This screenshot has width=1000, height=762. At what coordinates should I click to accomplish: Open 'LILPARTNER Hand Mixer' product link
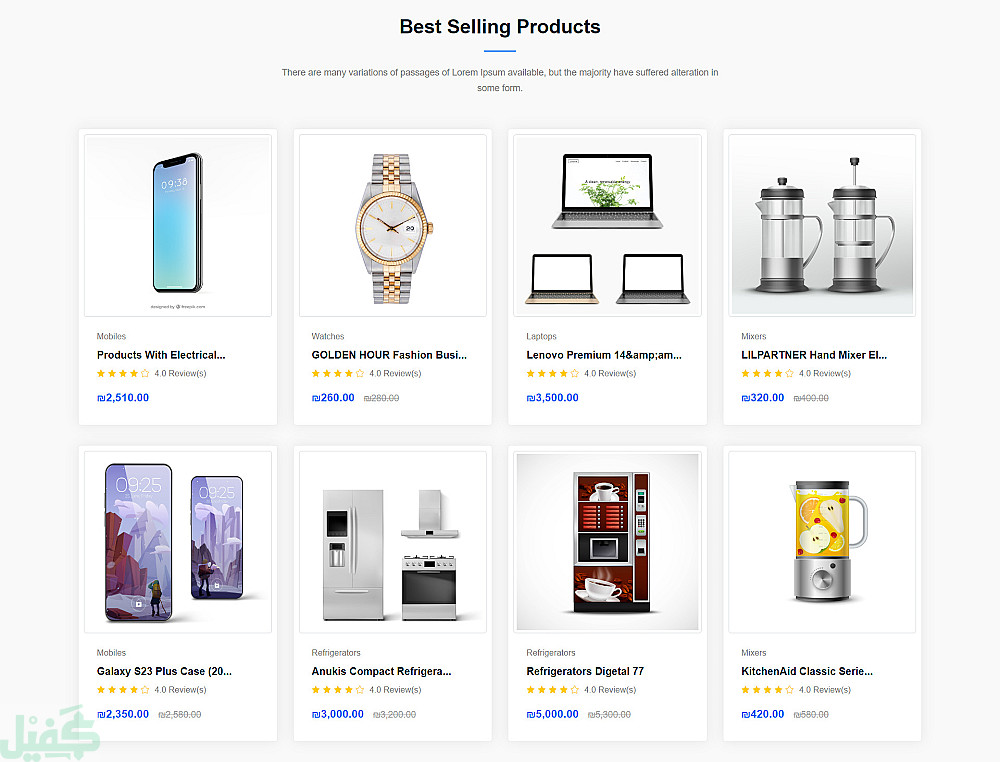[814, 355]
